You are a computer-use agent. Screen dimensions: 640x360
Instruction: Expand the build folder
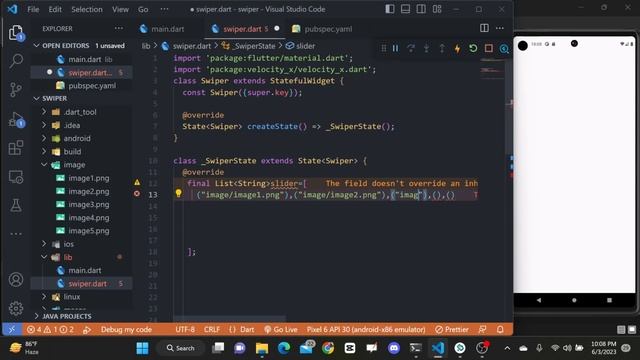pyautogui.click(x=44, y=151)
